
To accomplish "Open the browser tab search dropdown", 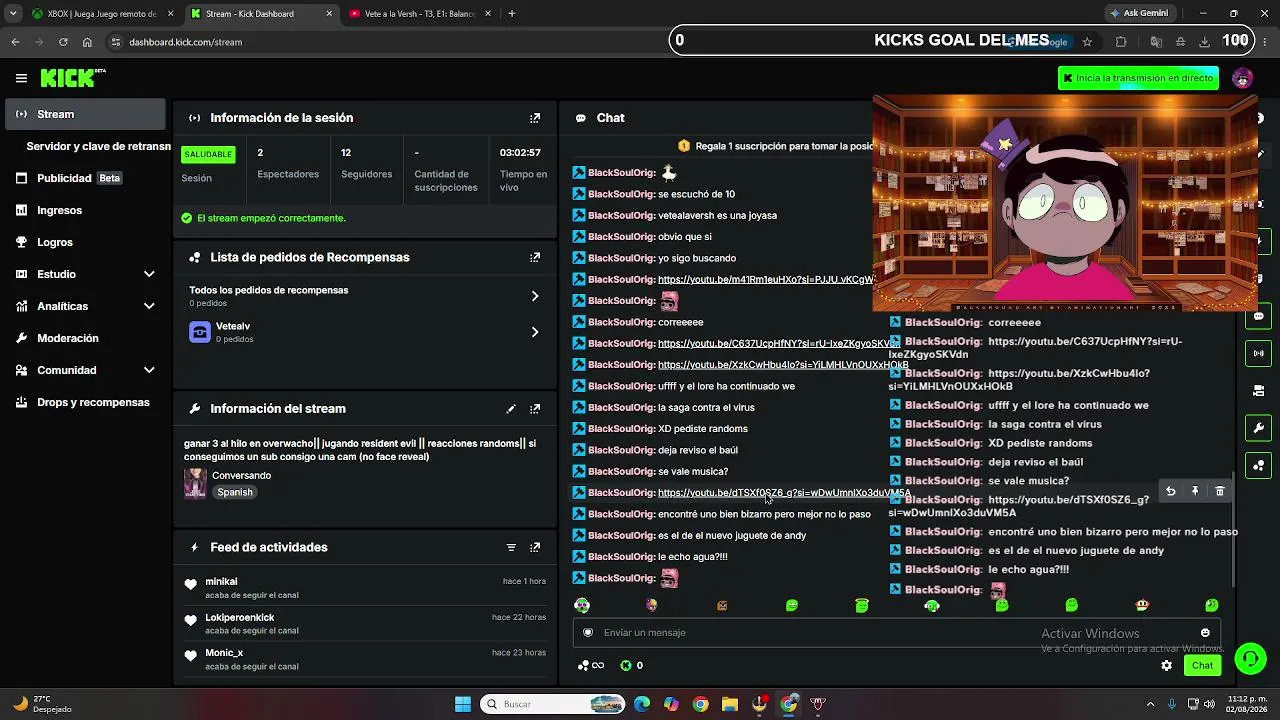I will point(13,14).
